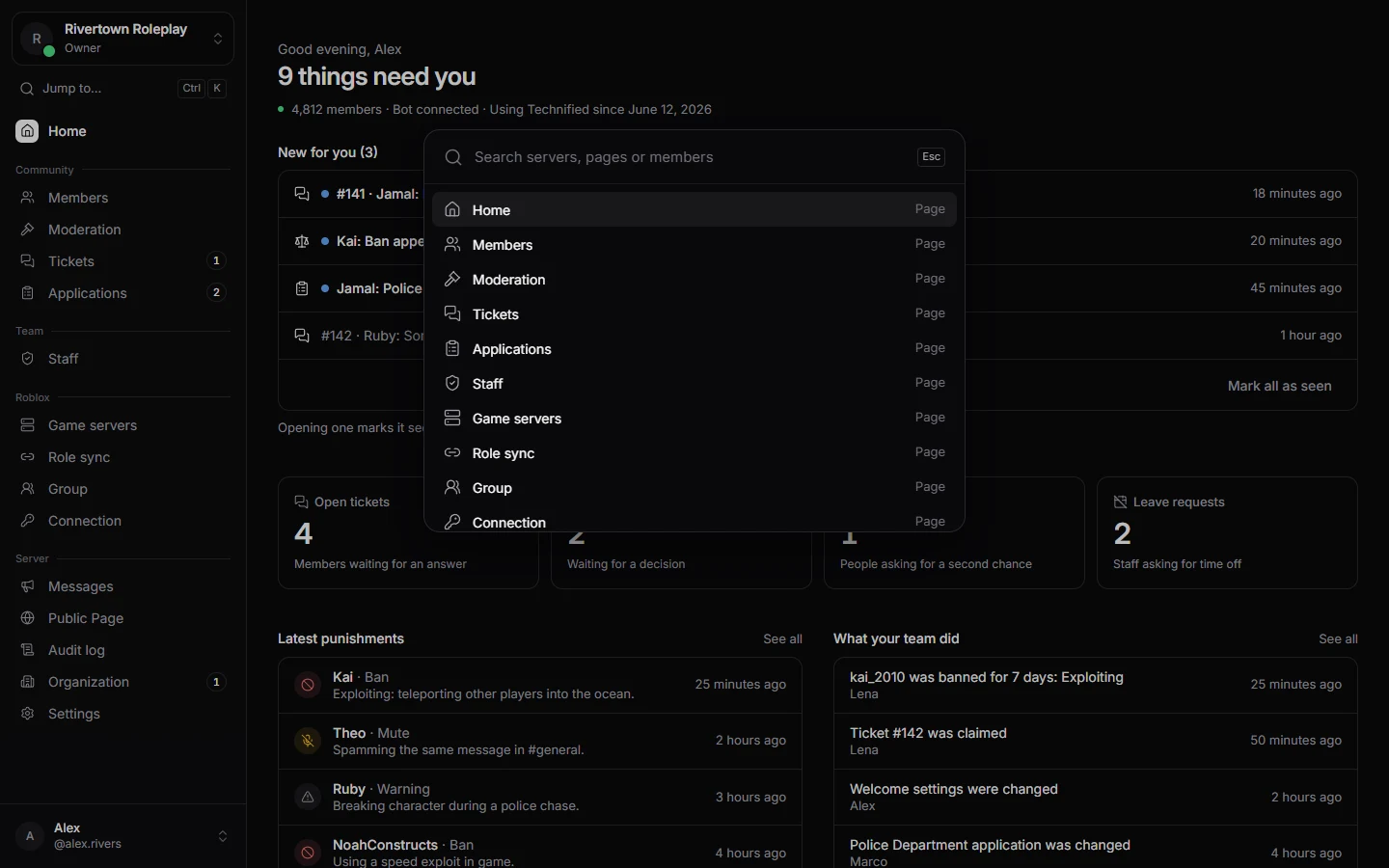This screenshot has height=868, width=1389.
Task: Select Tickets in the command palette
Action: (x=694, y=313)
